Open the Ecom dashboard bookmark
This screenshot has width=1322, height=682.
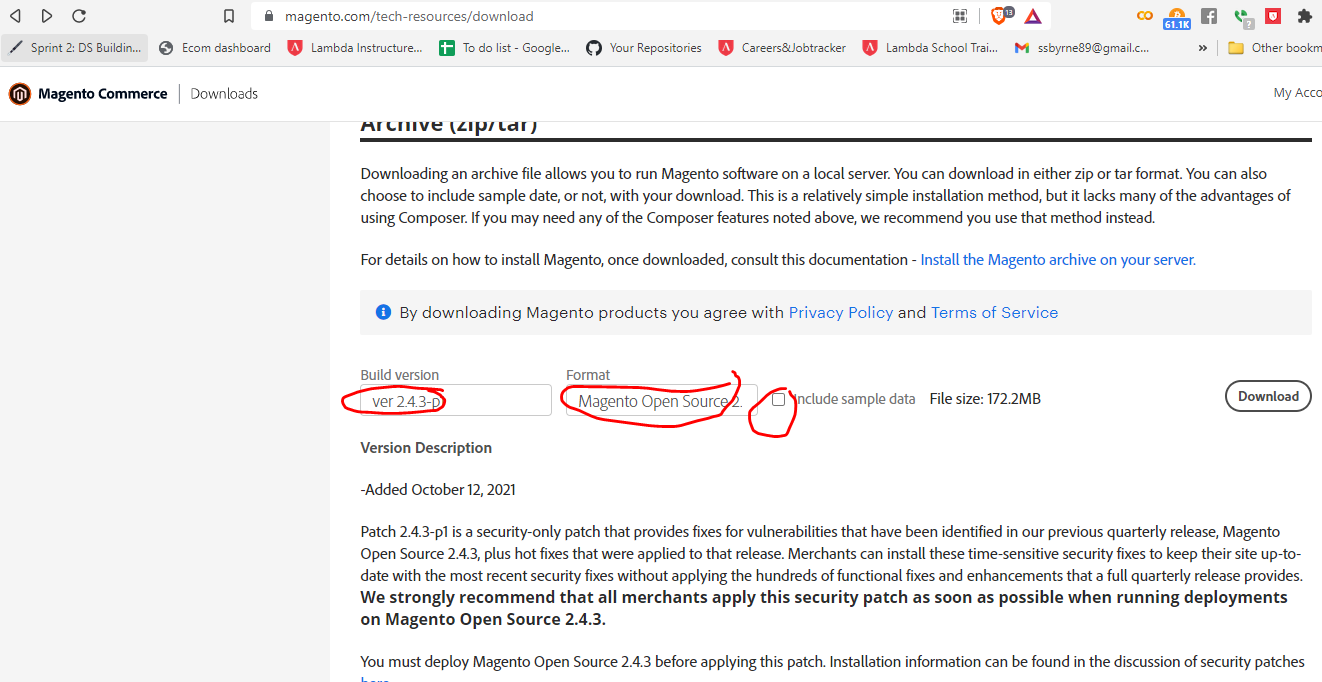(x=215, y=47)
